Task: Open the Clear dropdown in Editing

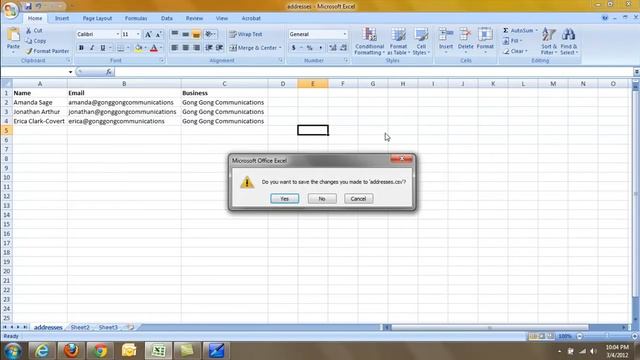Action: pos(515,51)
